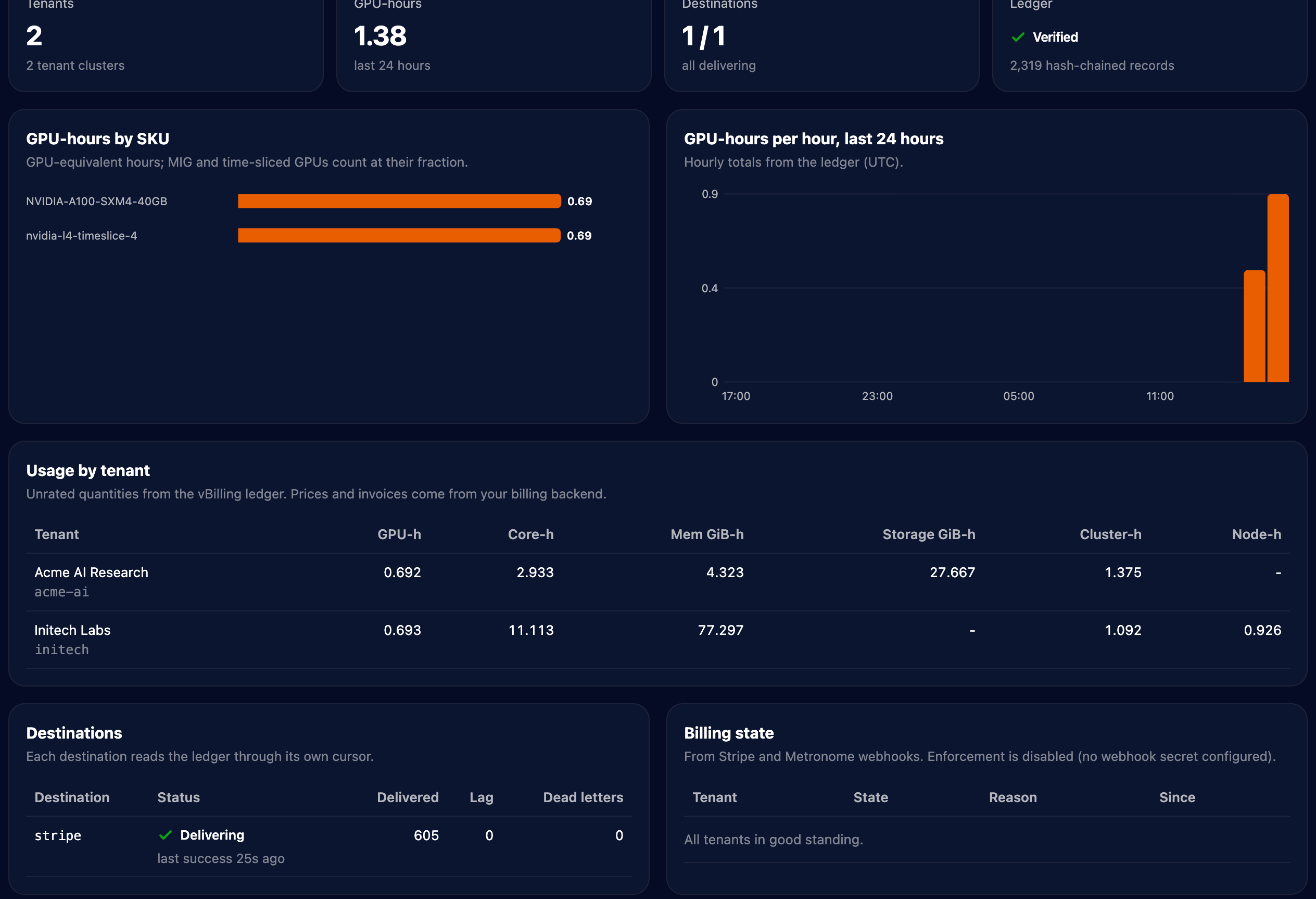
Task: Click the NVIDIA-A100-SXM4-40GB orange bar
Action: 399,201
